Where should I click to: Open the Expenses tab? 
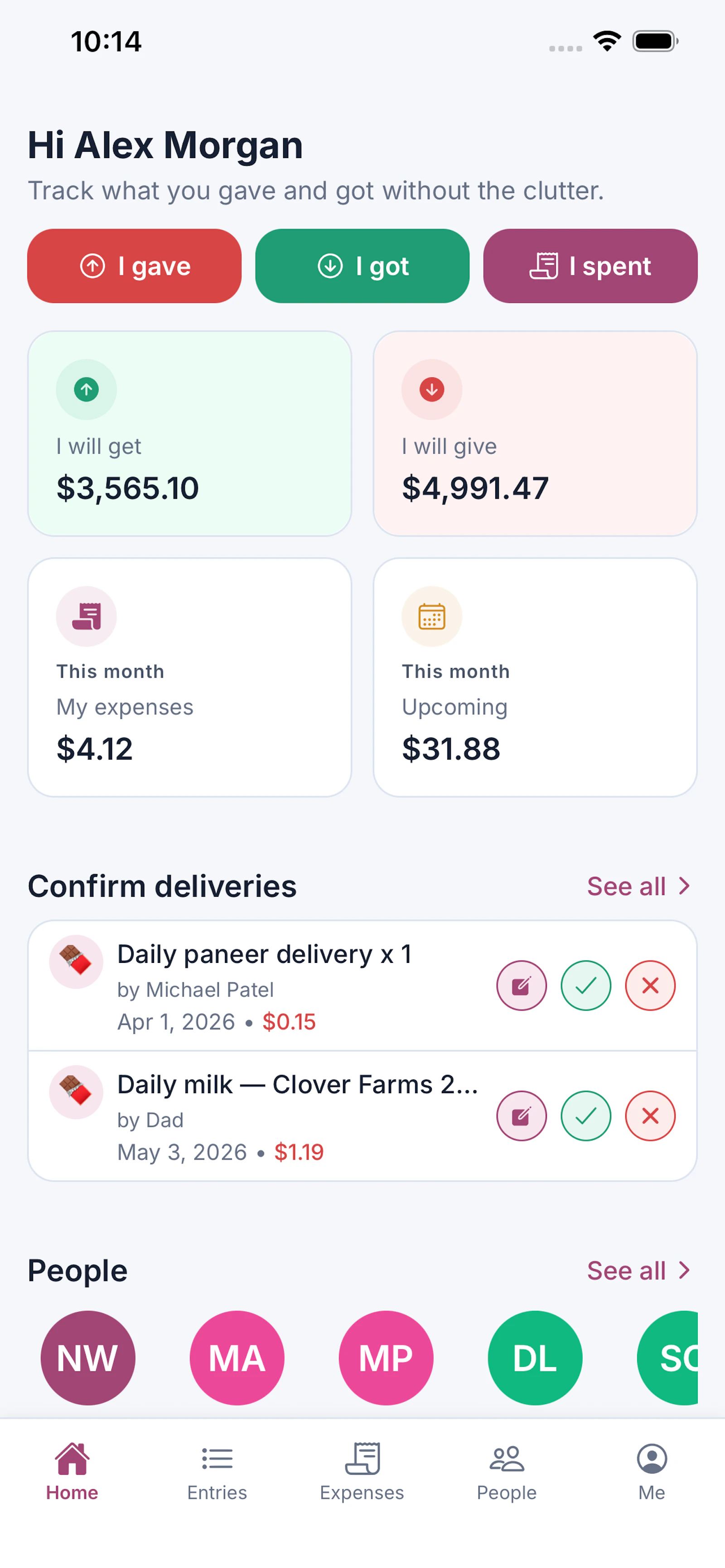point(362,1473)
